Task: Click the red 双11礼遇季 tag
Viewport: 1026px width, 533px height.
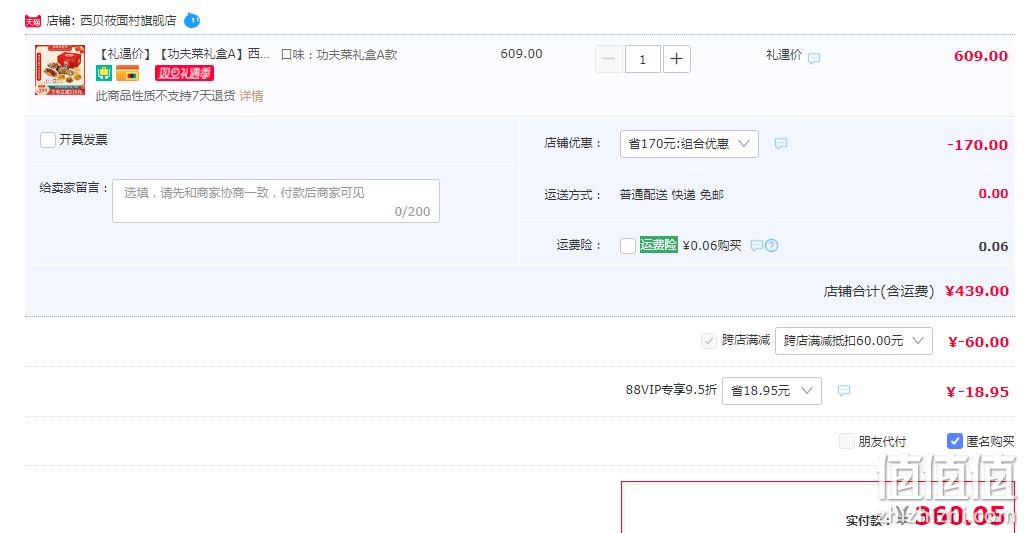Action: pos(185,73)
